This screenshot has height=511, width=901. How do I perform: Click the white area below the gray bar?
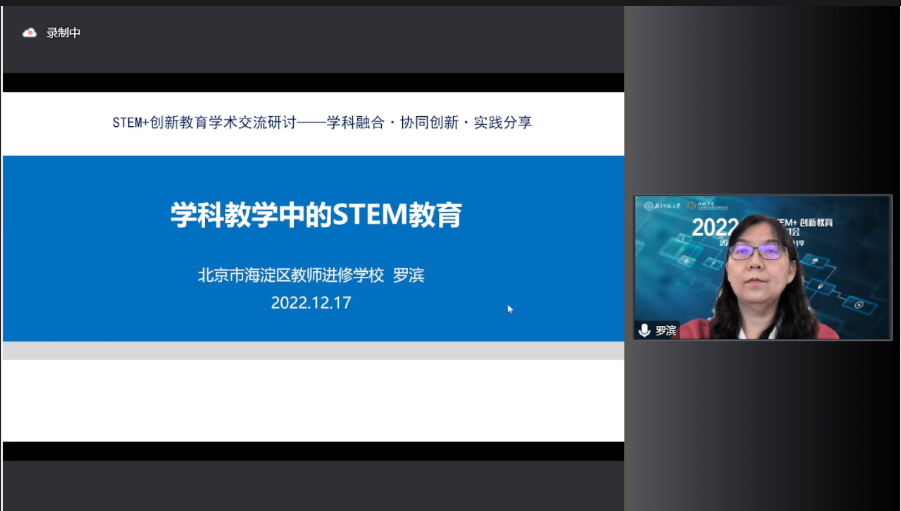[313, 400]
